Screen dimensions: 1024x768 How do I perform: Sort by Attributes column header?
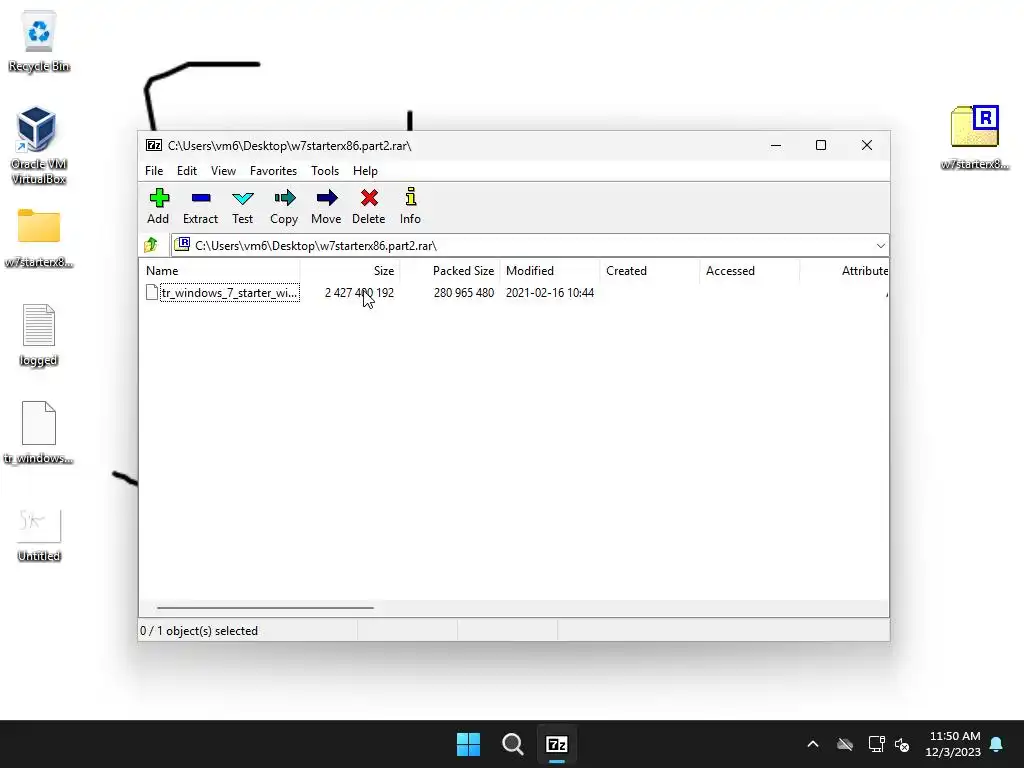click(844, 270)
